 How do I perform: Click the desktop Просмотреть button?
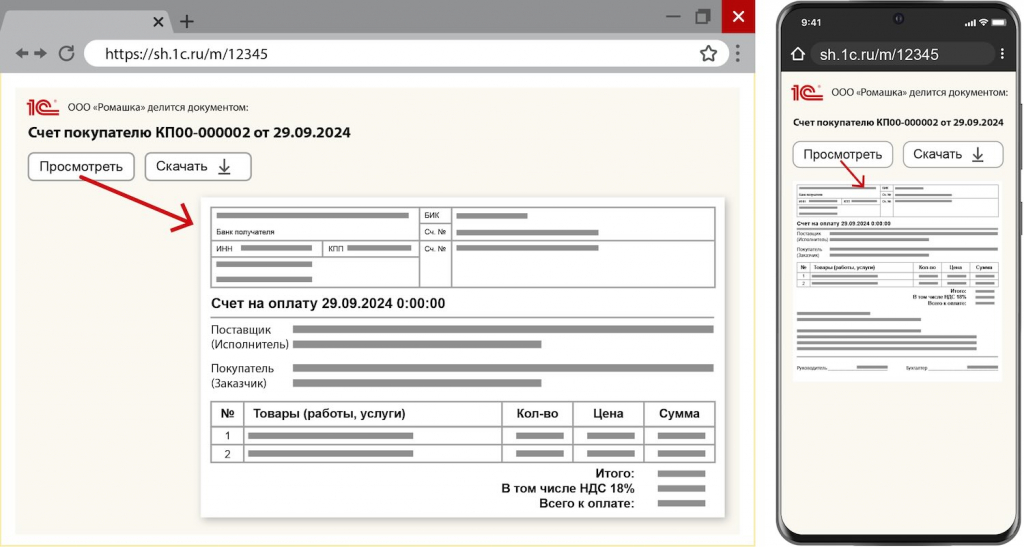81,166
